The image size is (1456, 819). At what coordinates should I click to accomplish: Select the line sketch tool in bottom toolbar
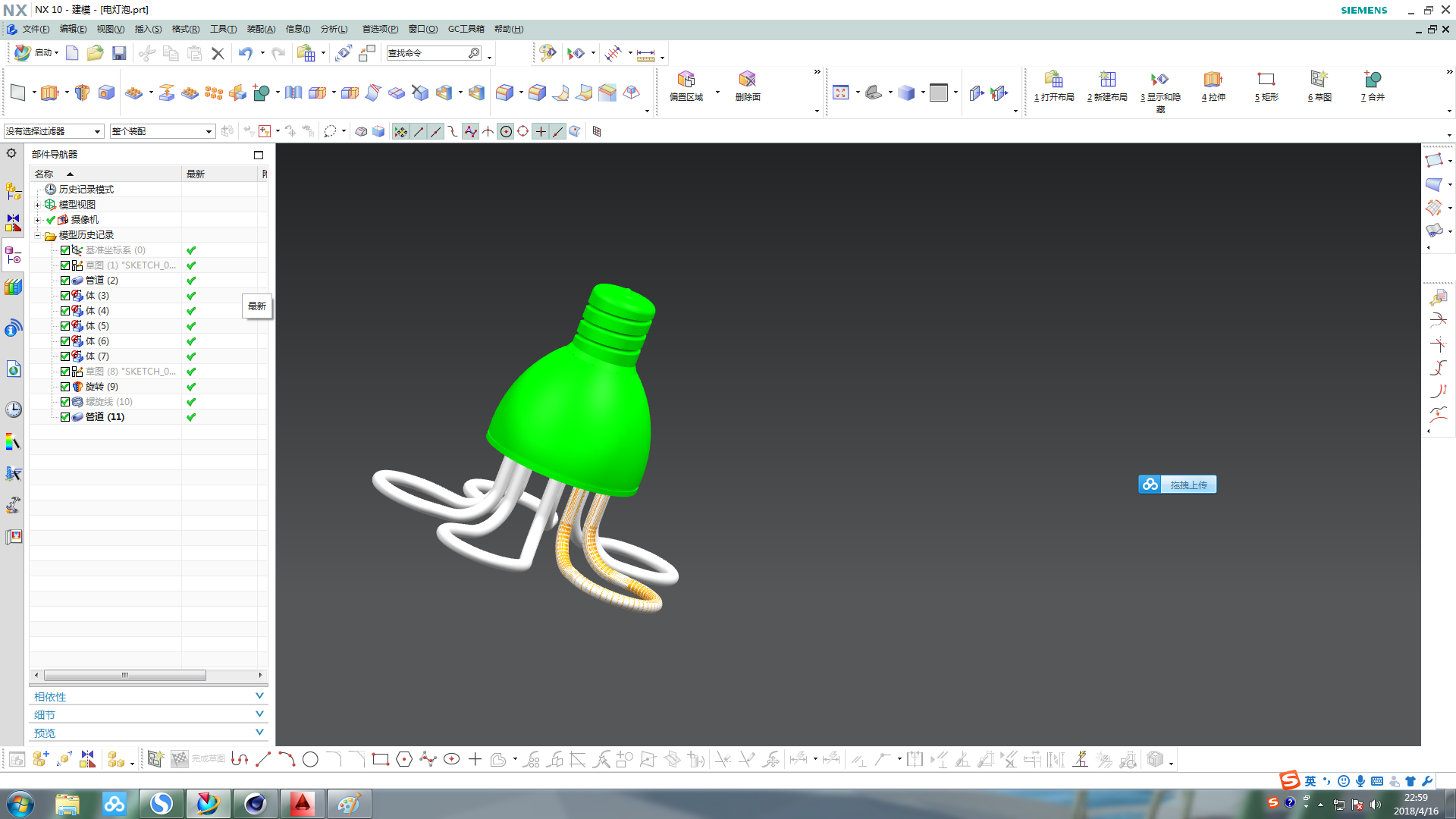(263, 759)
